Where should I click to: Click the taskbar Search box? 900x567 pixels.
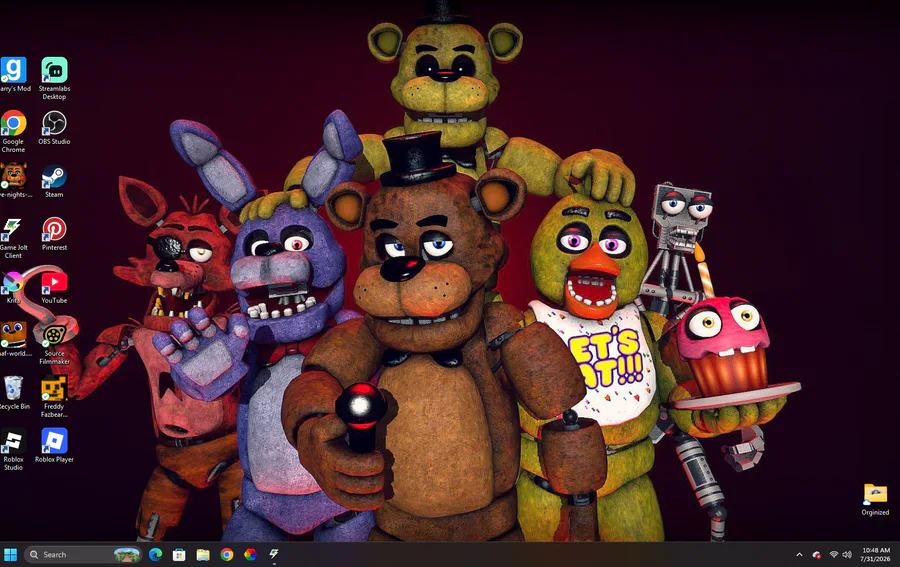[x=83, y=554]
